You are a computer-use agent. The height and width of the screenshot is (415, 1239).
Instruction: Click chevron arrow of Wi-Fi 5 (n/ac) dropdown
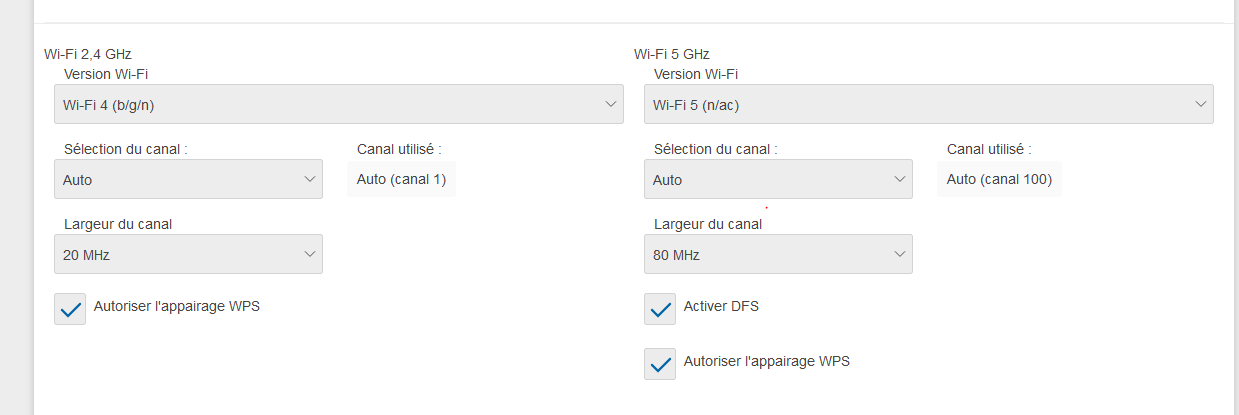1200,104
